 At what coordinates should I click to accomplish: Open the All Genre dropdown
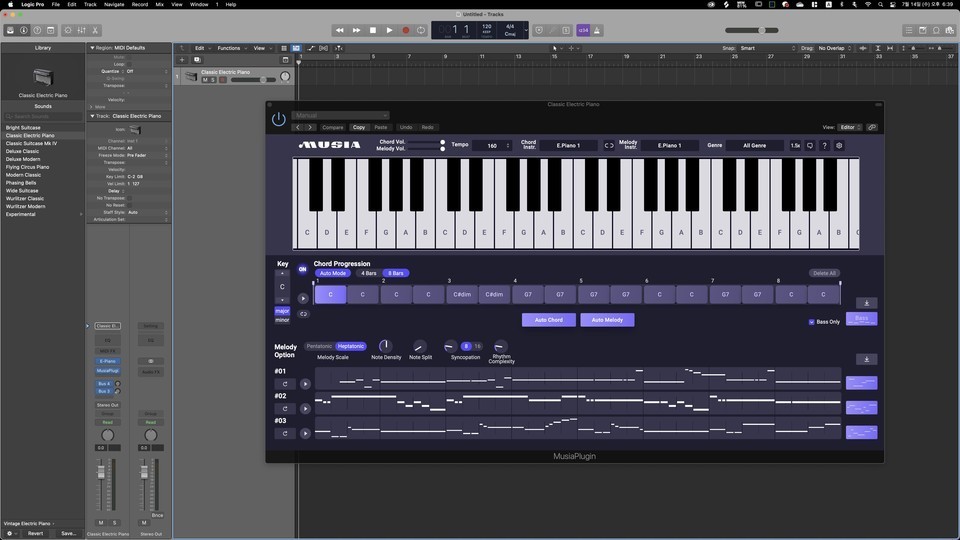[x=756, y=146]
